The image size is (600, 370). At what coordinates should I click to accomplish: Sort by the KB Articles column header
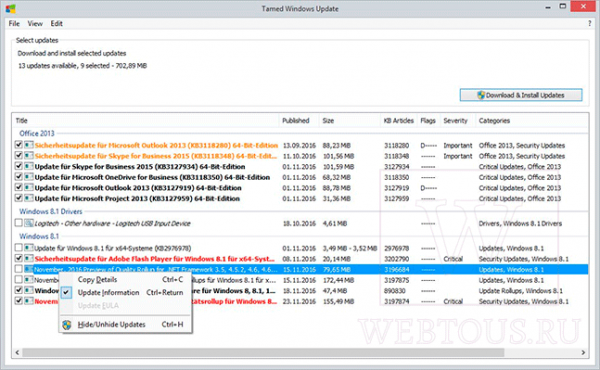(x=399, y=121)
